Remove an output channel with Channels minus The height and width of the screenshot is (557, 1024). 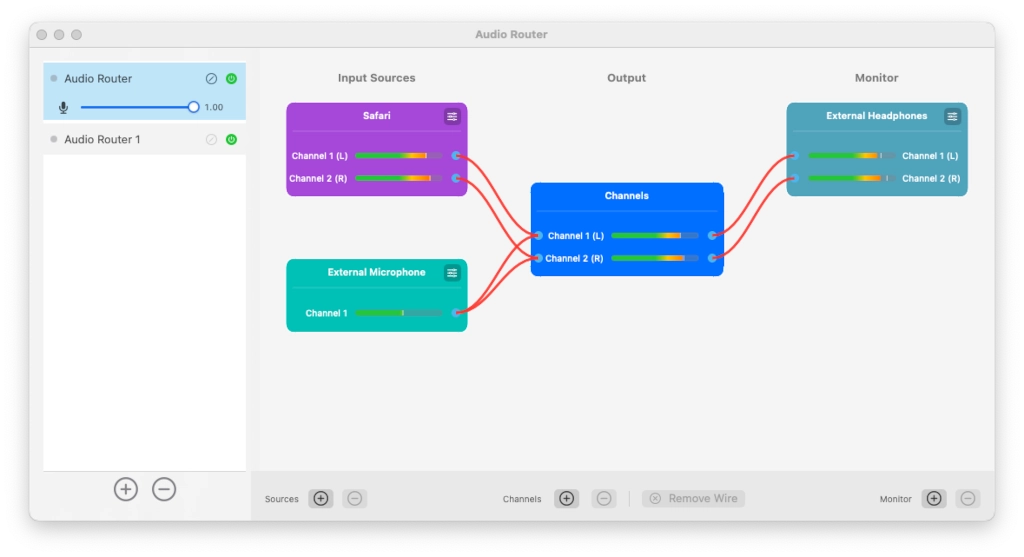coord(604,499)
